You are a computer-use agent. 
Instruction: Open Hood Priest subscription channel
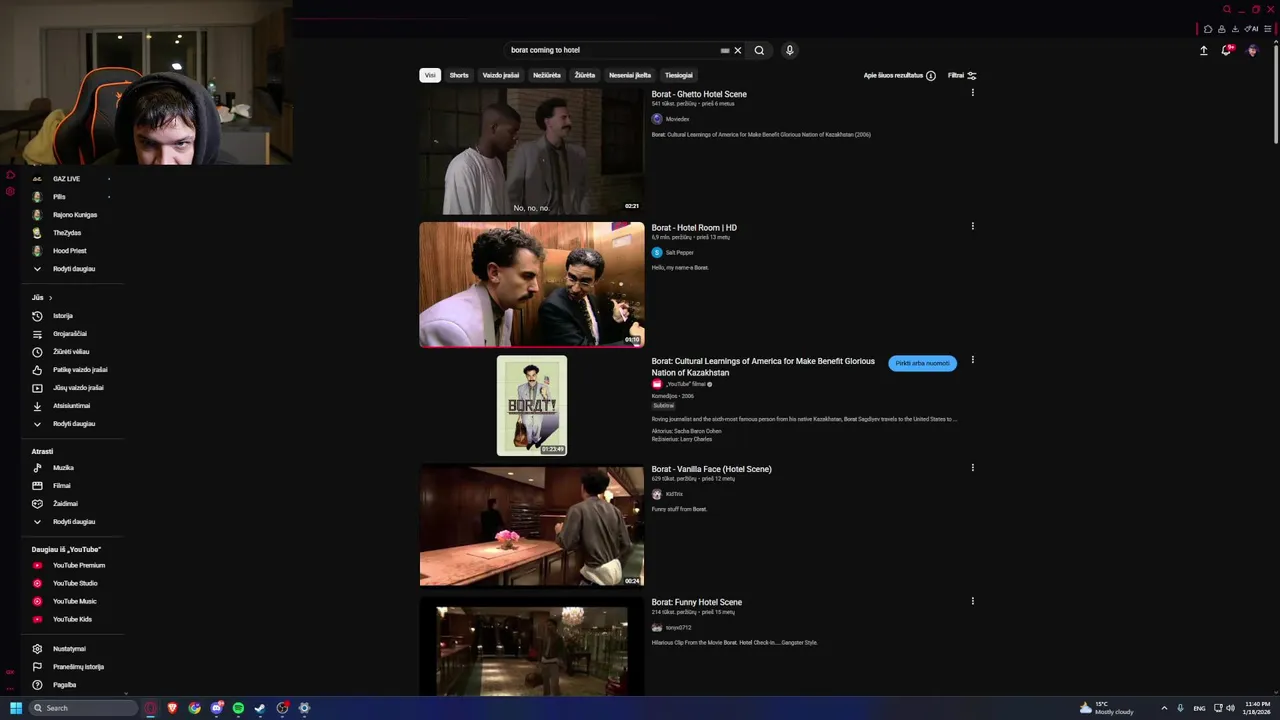coord(70,251)
